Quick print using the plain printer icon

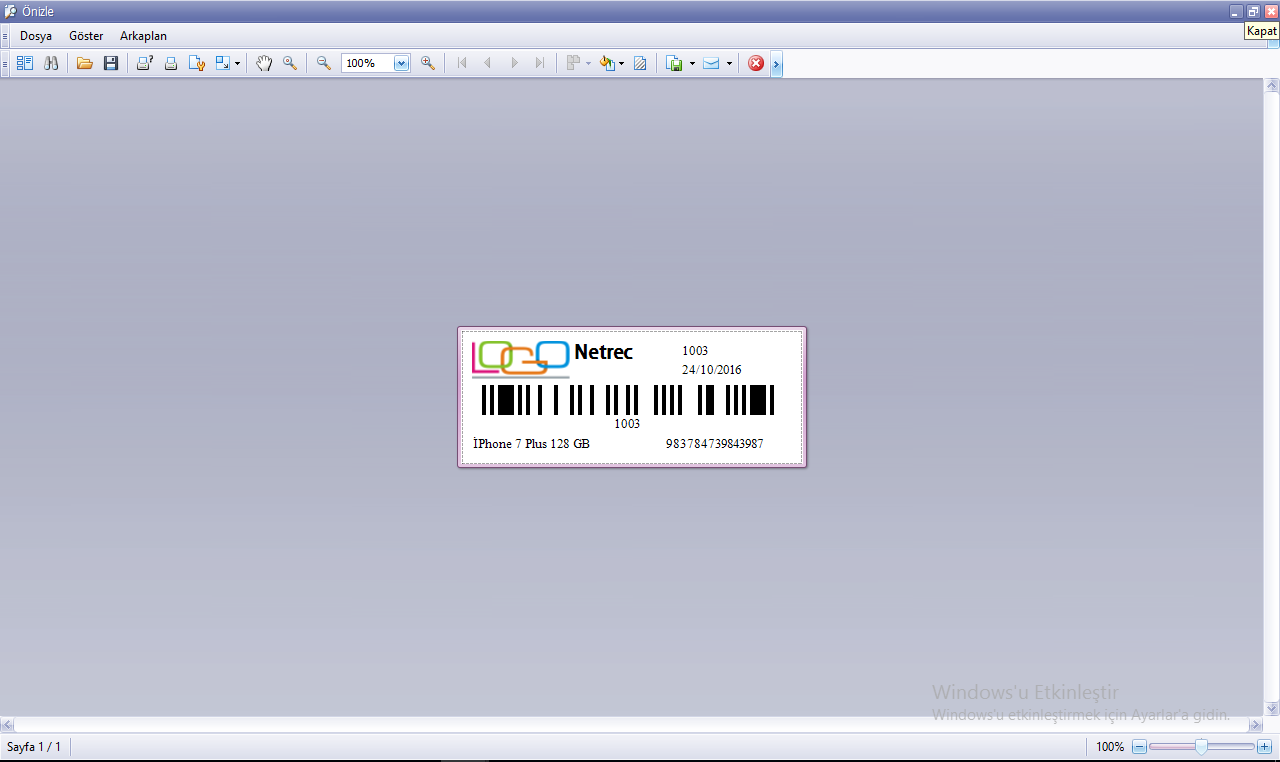click(171, 63)
